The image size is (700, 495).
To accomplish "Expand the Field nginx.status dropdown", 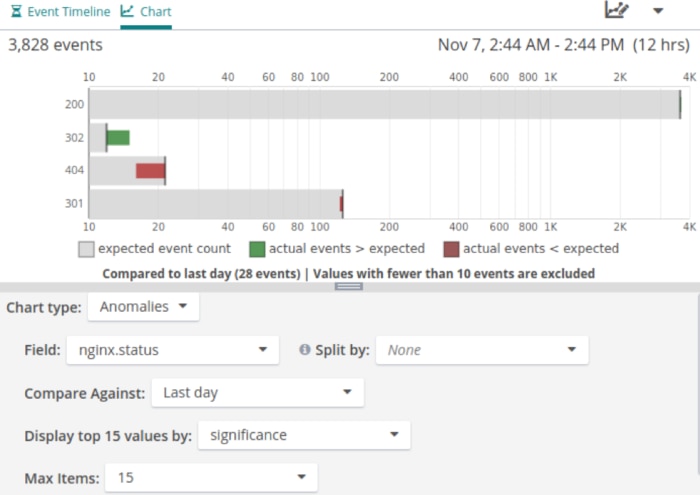I will [172, 350].
